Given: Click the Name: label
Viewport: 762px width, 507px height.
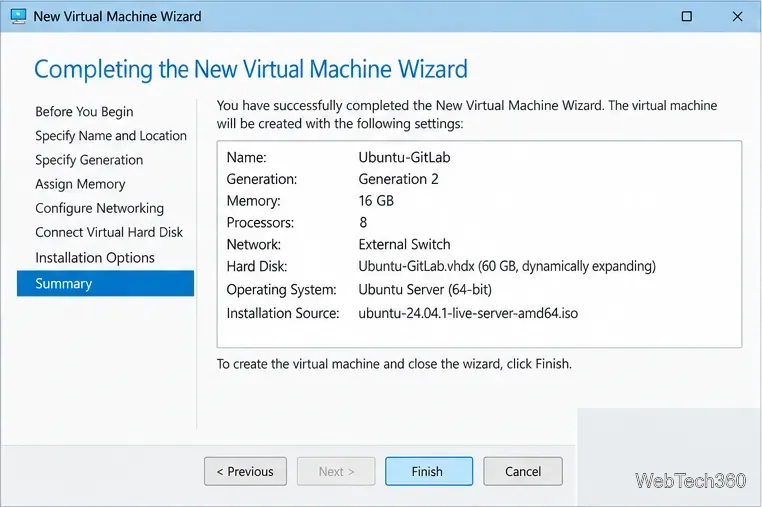Looking at the screenshot, I should pos(246,157).
